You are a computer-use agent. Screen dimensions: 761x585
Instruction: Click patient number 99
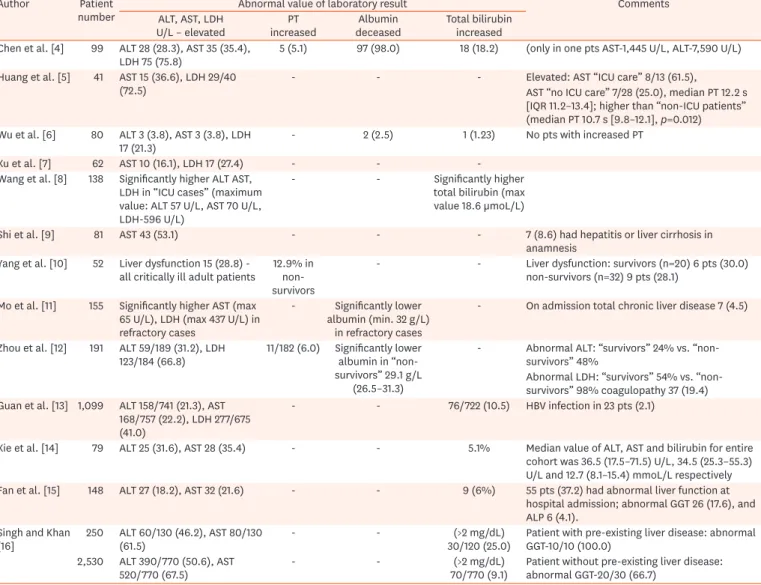[97, 49]
